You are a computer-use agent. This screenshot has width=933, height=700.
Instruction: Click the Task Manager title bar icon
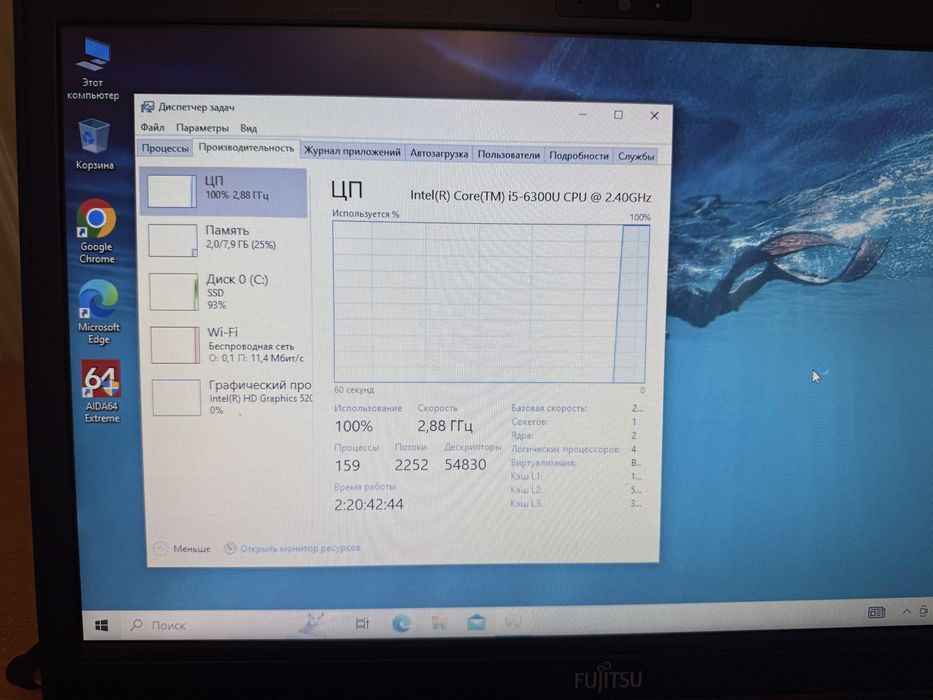(147, 107)
